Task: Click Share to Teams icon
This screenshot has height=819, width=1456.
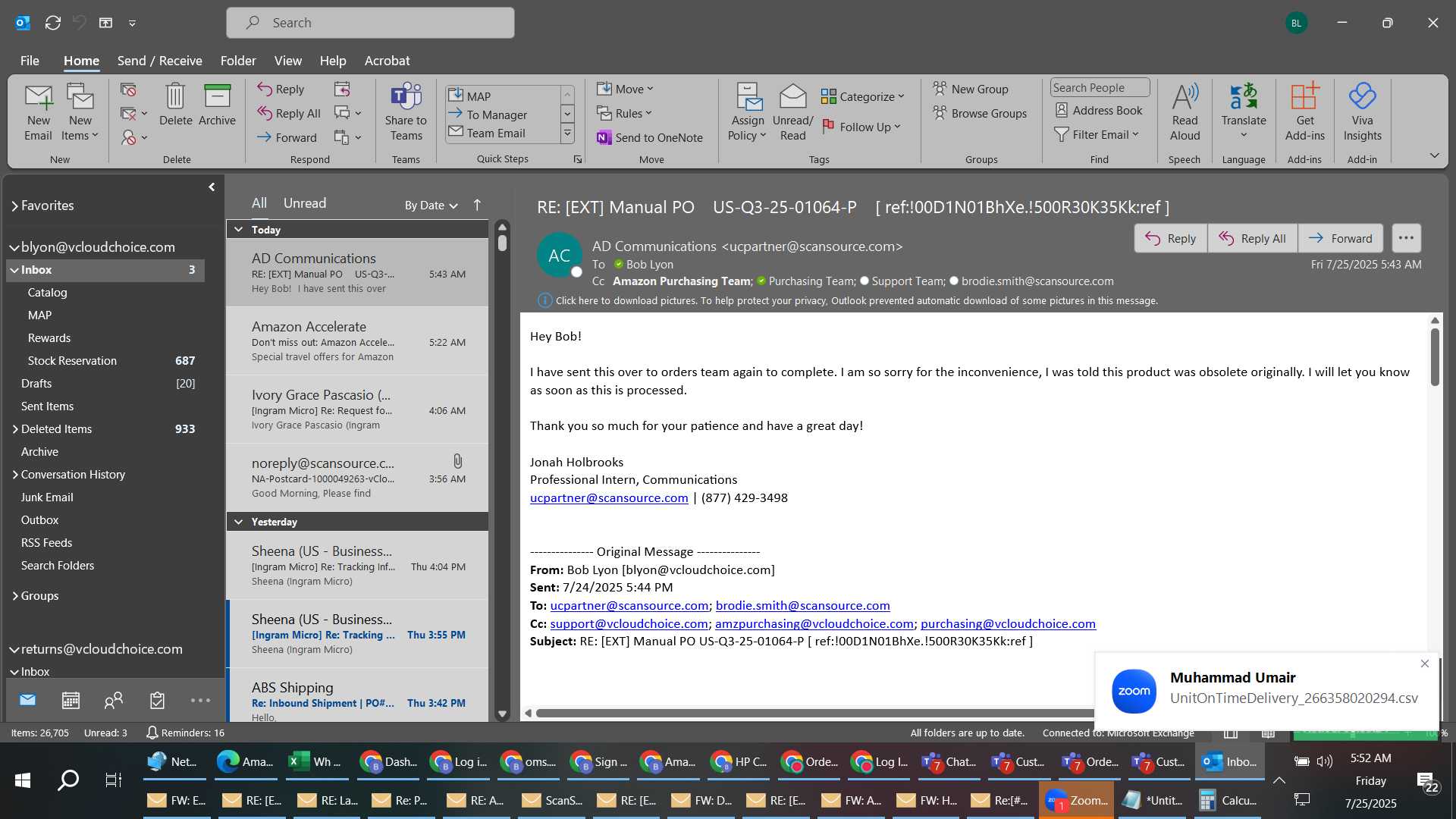Action: pos(406,112)
